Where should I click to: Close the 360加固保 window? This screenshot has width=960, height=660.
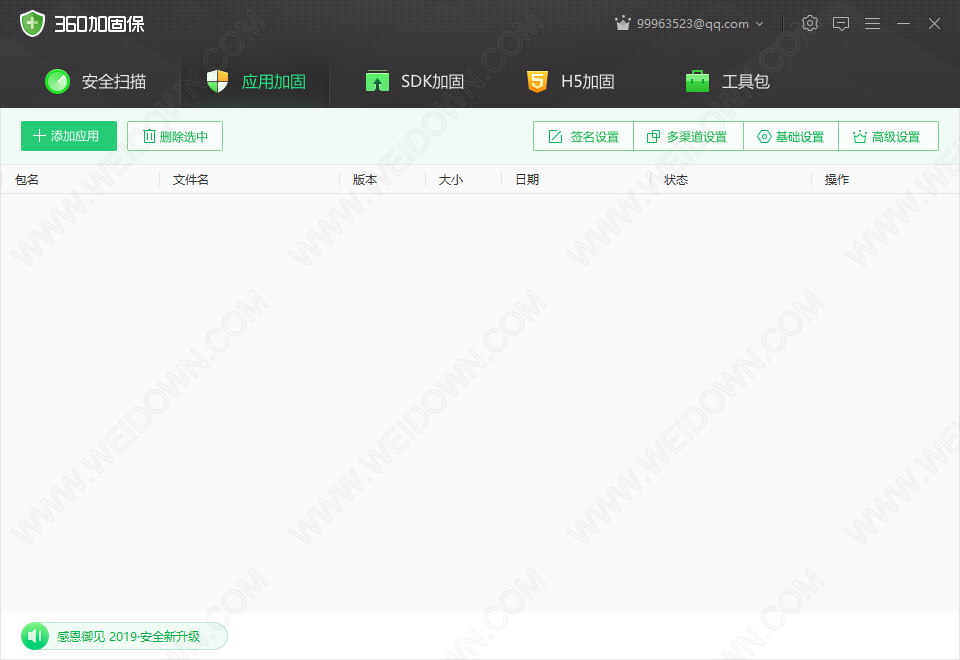pos(934,24)
